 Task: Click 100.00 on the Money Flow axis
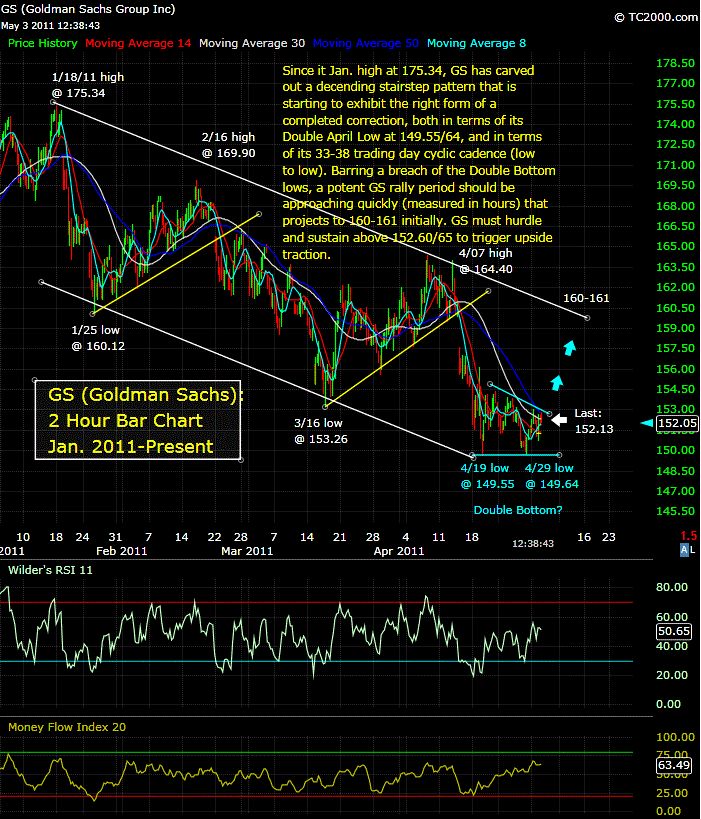675,737
